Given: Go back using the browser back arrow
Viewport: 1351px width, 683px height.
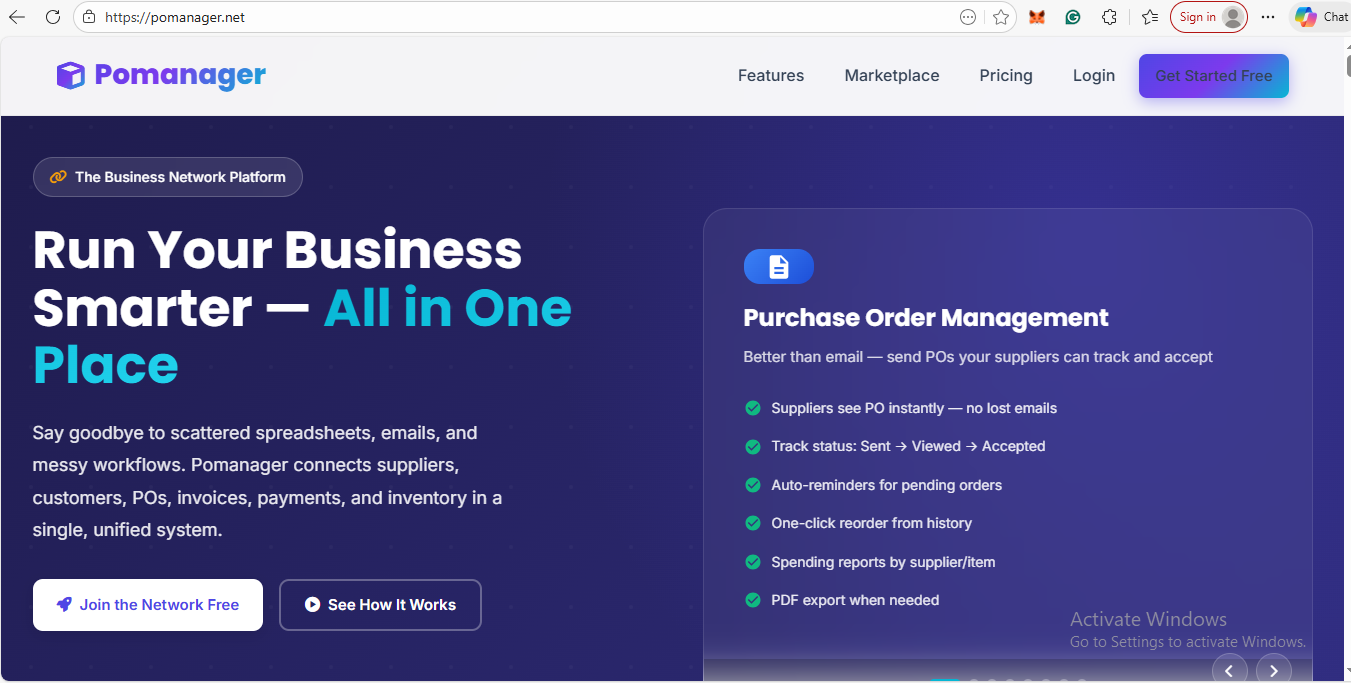Looking at the screenshot, I should pos(17,17).
